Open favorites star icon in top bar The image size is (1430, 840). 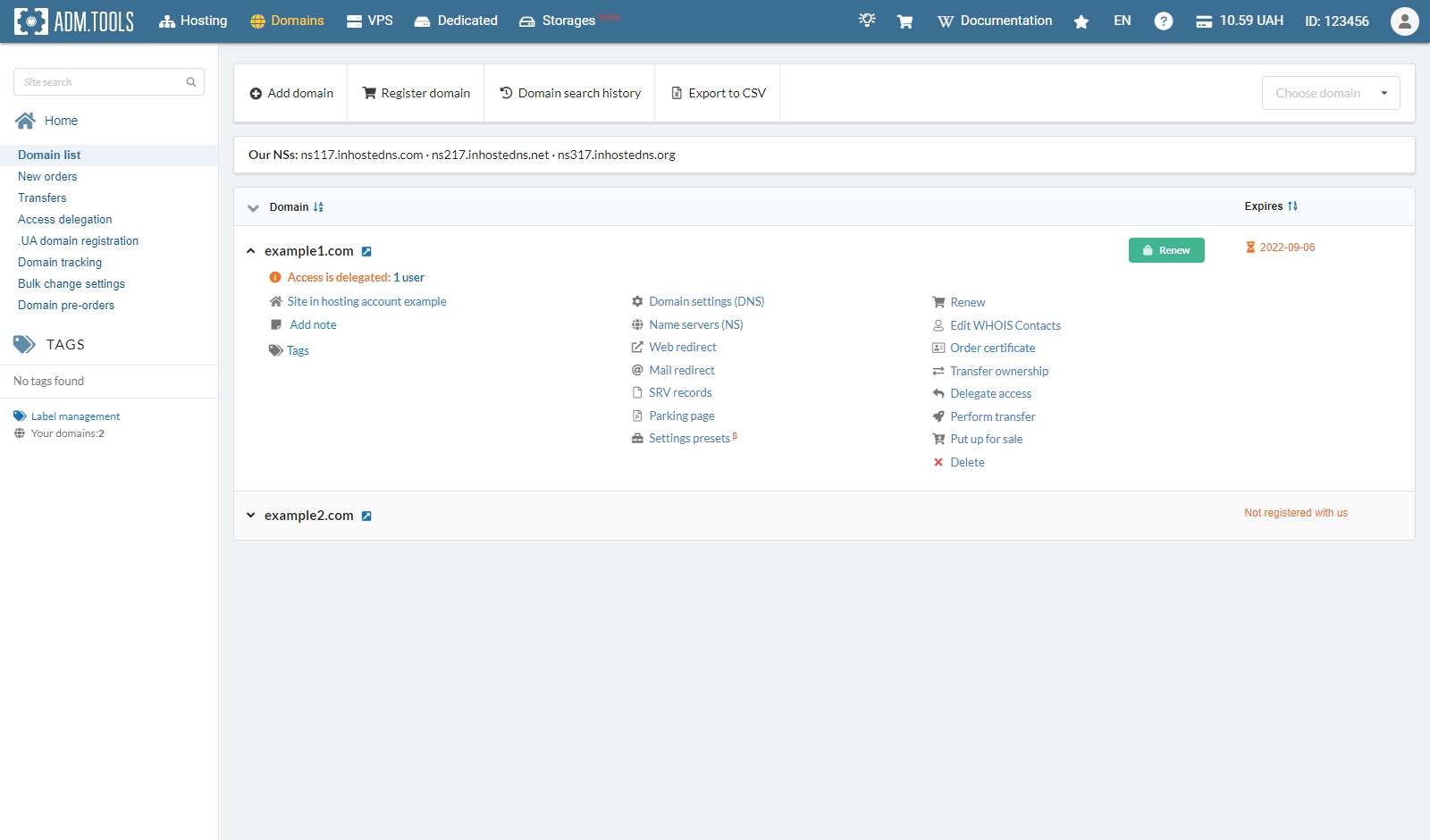pos(1081,21)
